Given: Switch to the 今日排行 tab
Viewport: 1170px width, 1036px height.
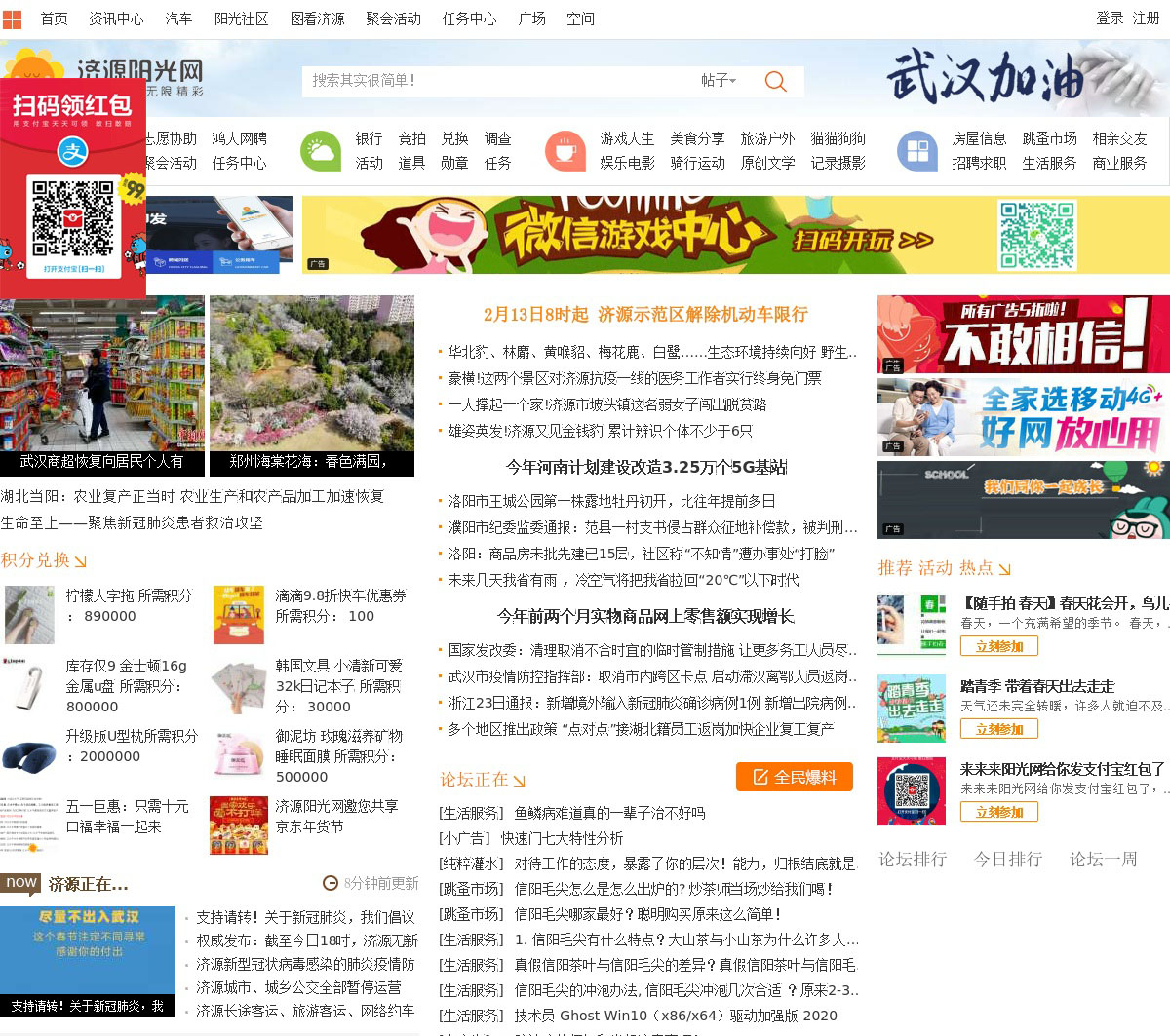Looking at the screenshot, I should coord(1008,859).
